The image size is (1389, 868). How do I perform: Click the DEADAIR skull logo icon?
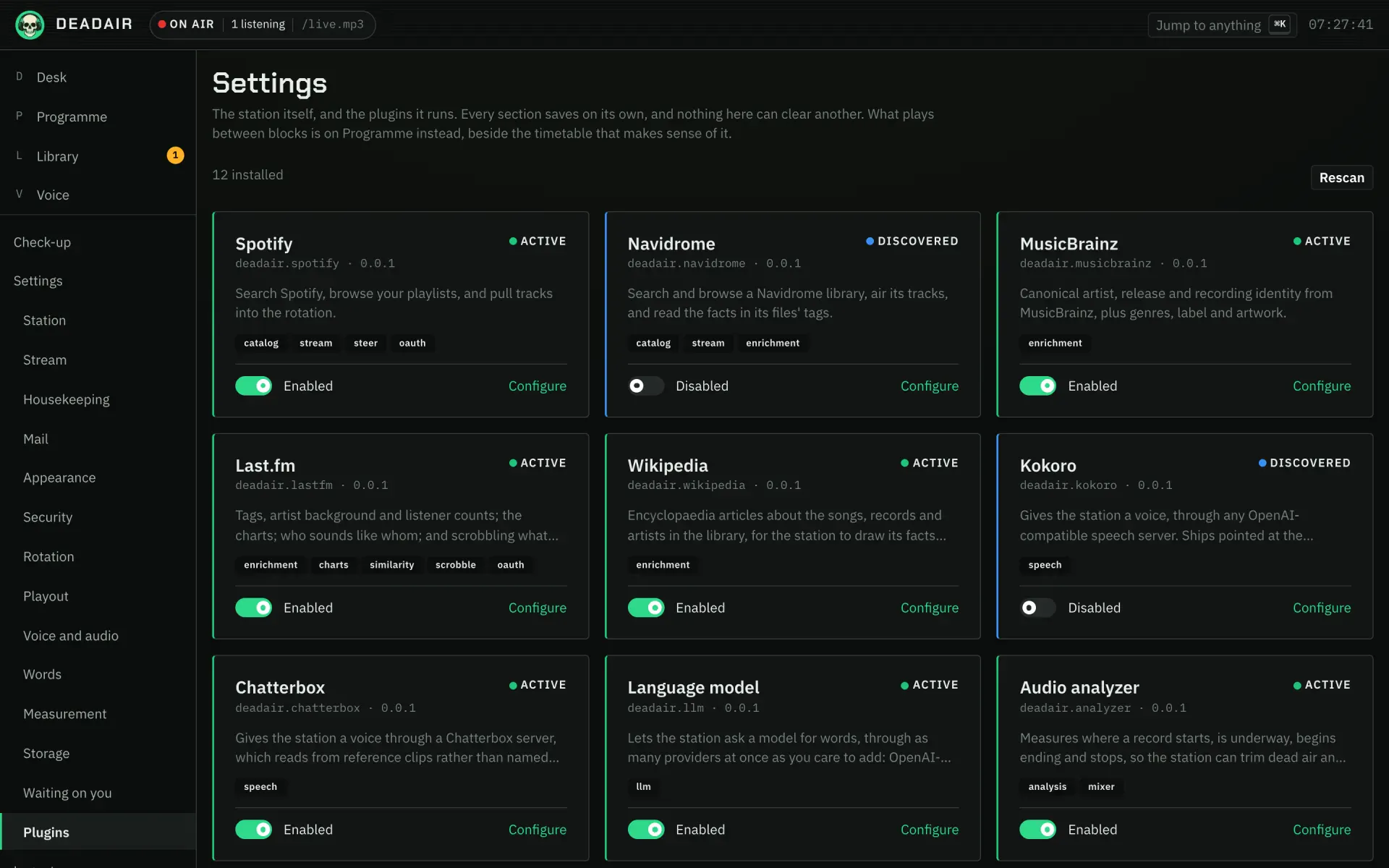pos(30,25)
